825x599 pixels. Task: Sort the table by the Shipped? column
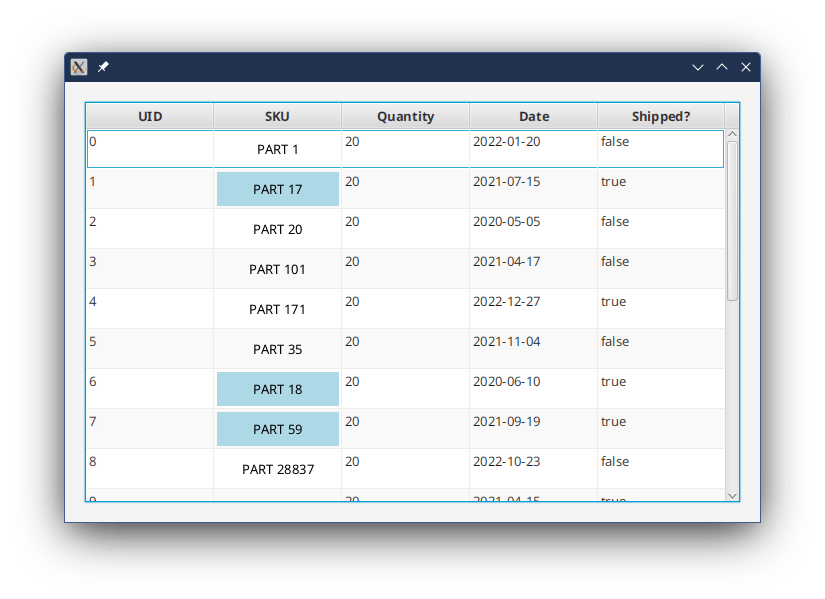[x=661, y=116]
